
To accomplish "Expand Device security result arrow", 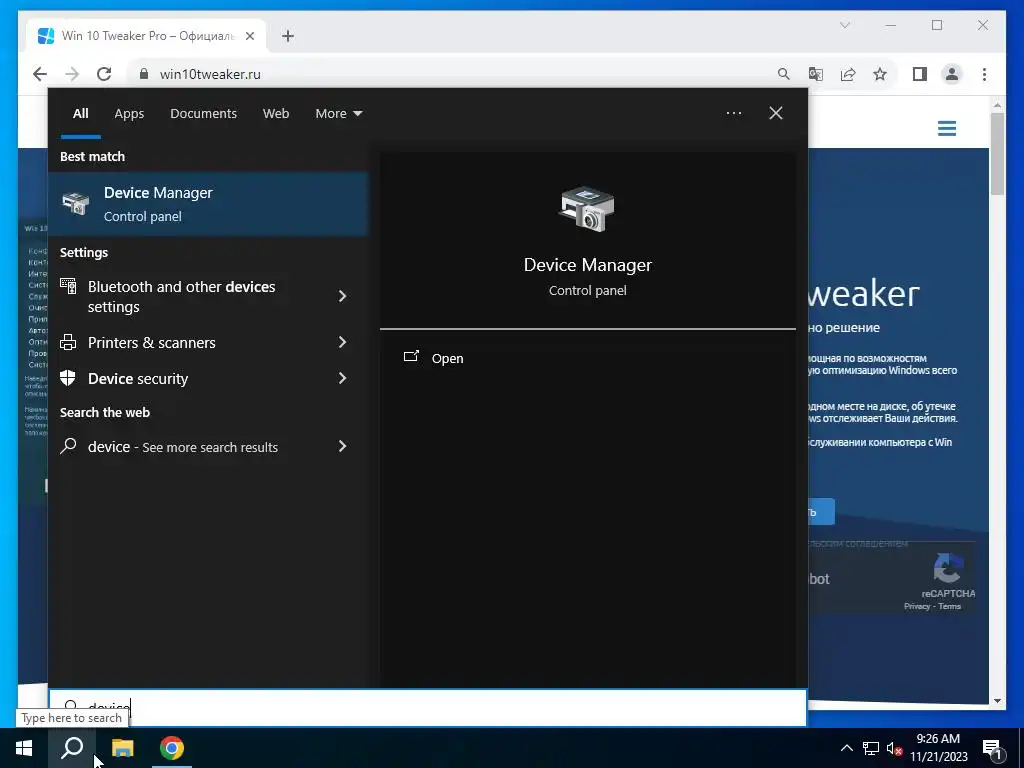I will [342, 377].
